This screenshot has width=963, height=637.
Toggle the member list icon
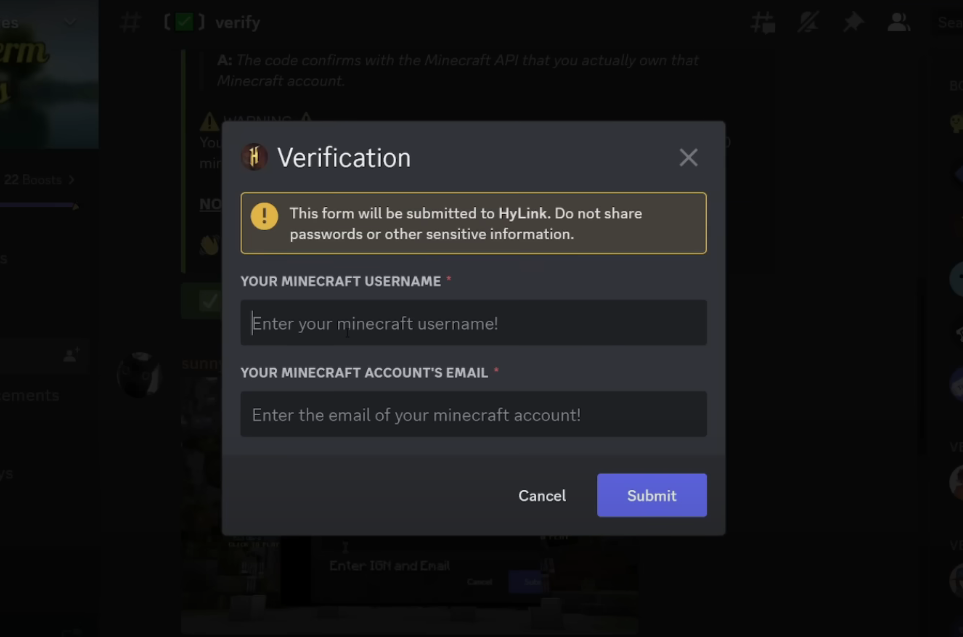click(898, 21)
